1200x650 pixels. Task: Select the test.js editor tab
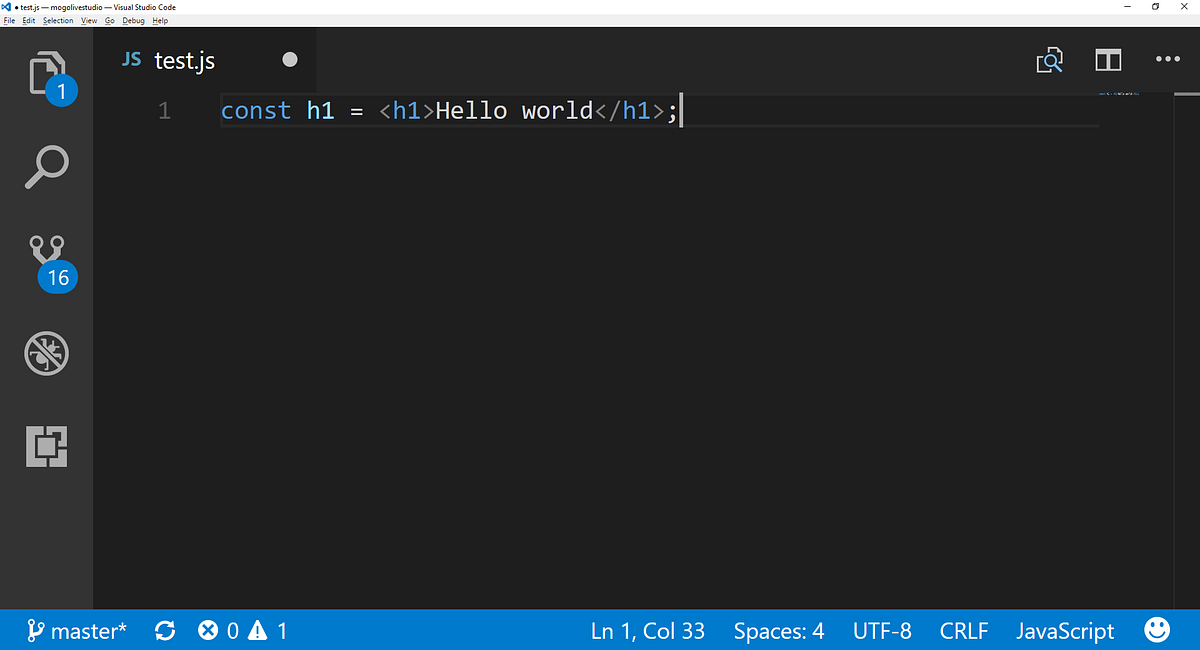184,60
